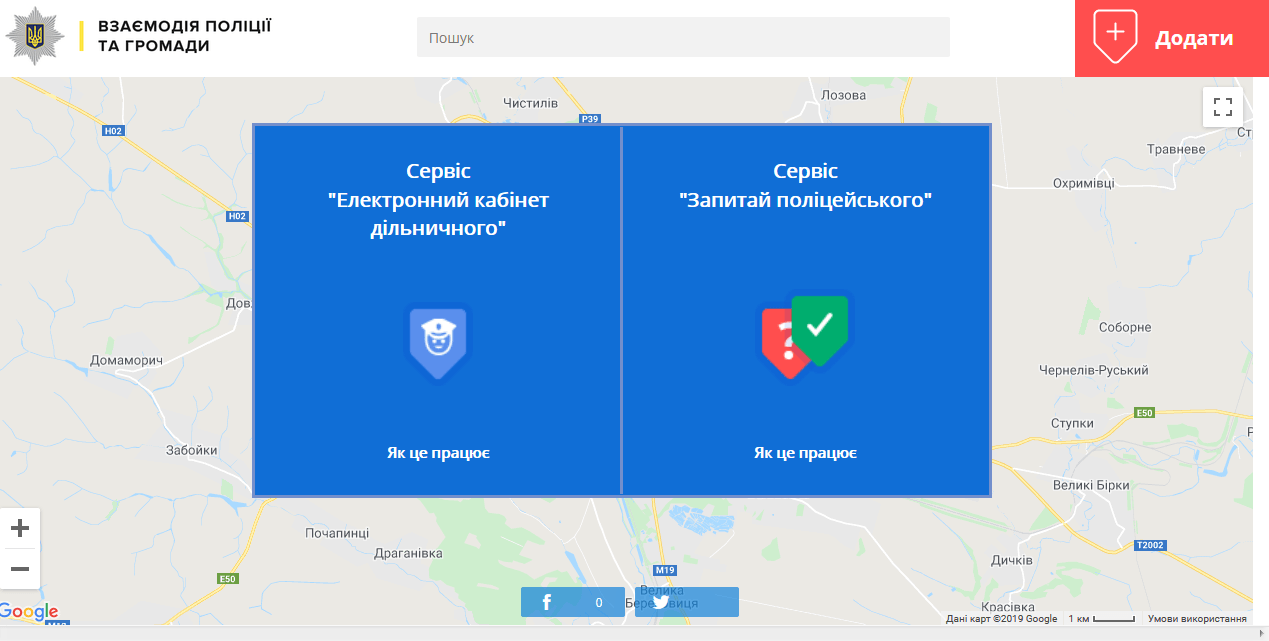1269x641 pixels.
Task: Click Великі Бірки label on the map
Action: 1091,485
